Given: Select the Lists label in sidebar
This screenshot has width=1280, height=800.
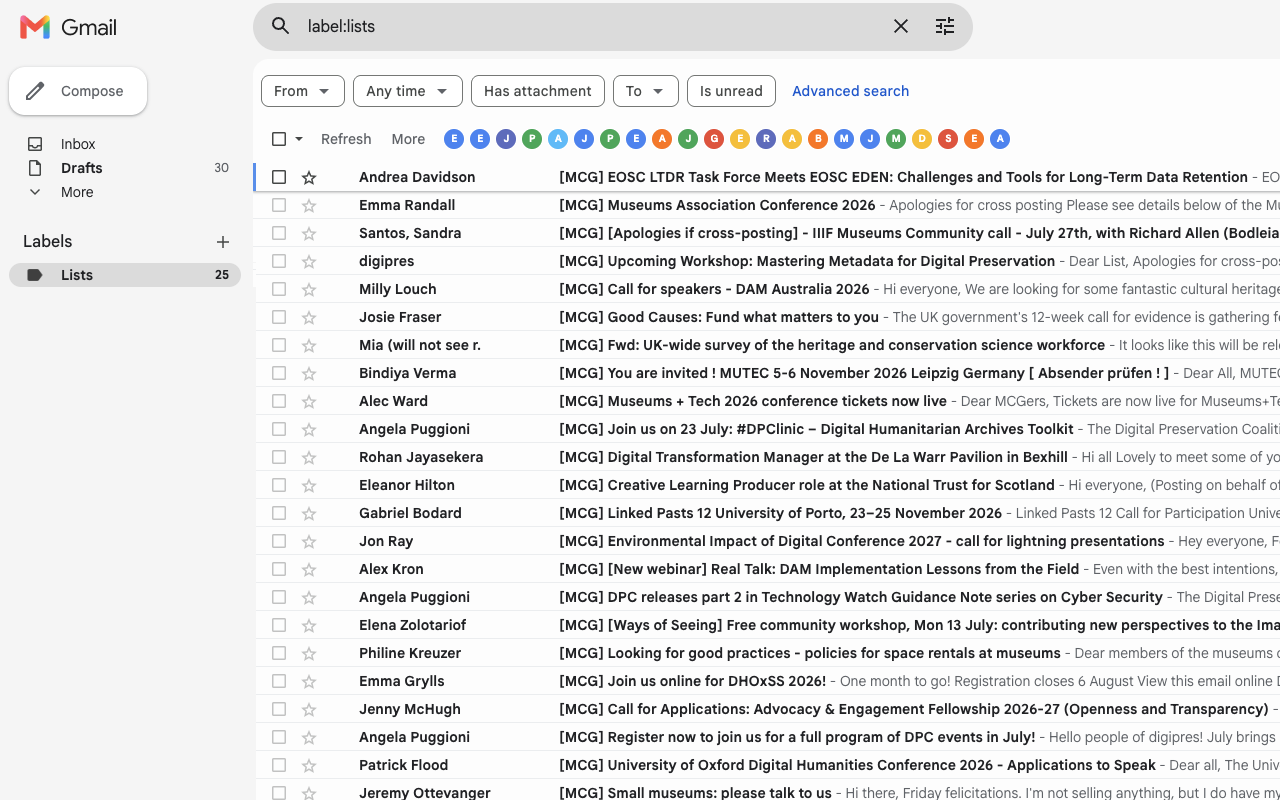Looking at the screenshot, I should pos(125,275).
